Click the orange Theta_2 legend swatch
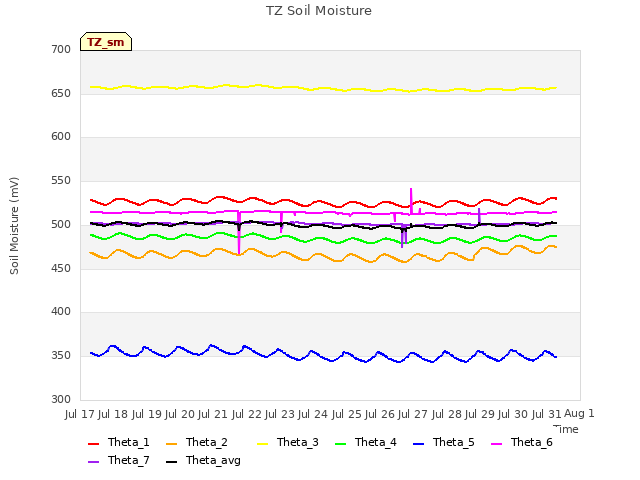This screenshot has height=480, width=640. (x=172, y=444)
